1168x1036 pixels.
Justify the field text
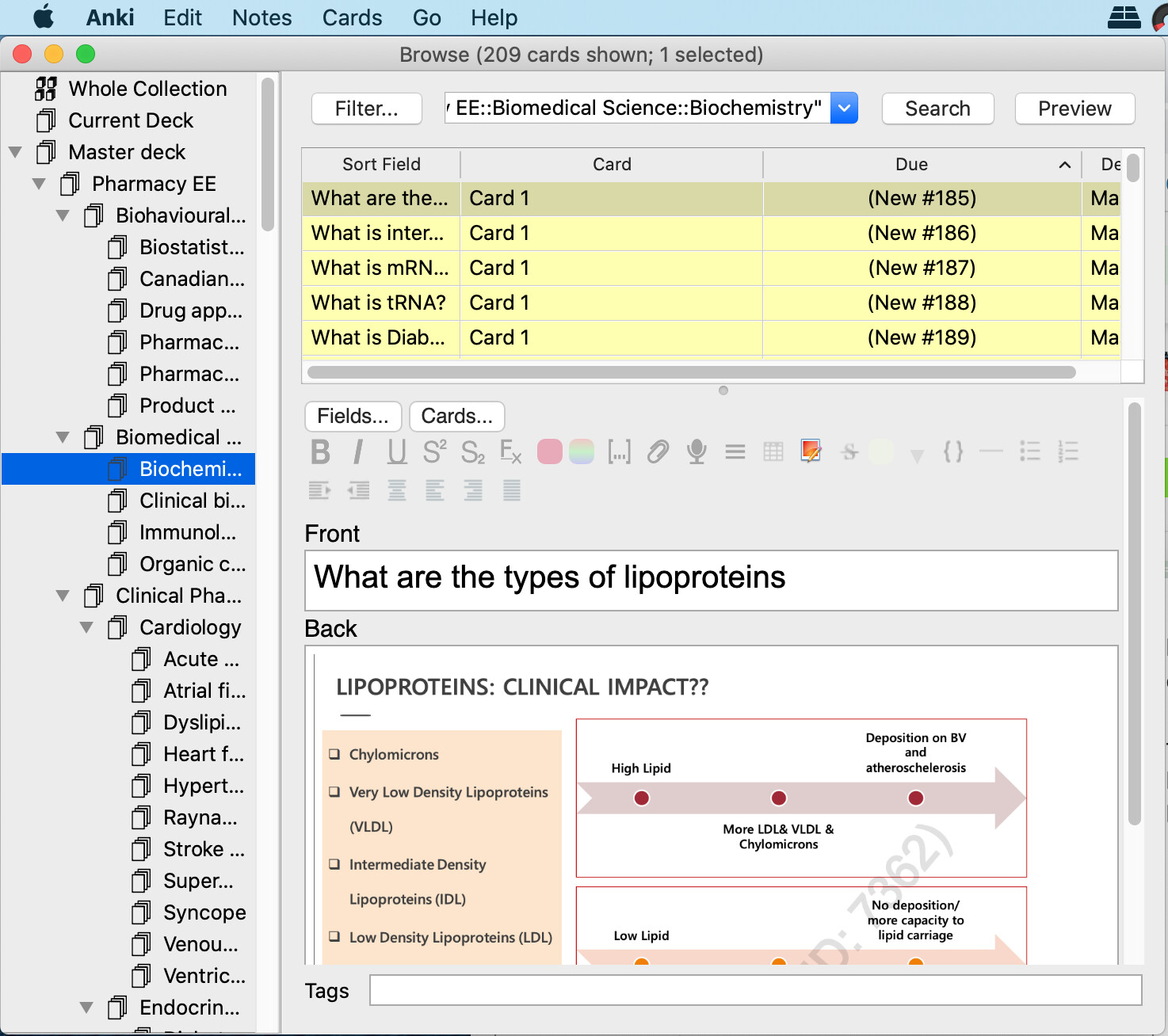[x=512, y=491]
